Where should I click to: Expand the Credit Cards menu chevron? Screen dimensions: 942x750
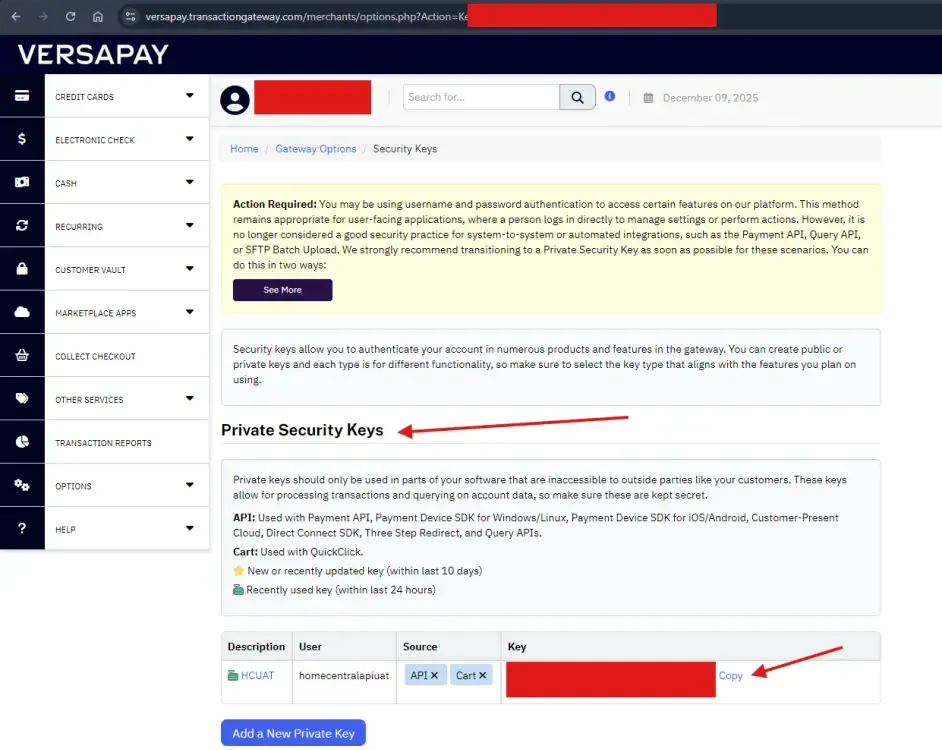pos(189,96)
